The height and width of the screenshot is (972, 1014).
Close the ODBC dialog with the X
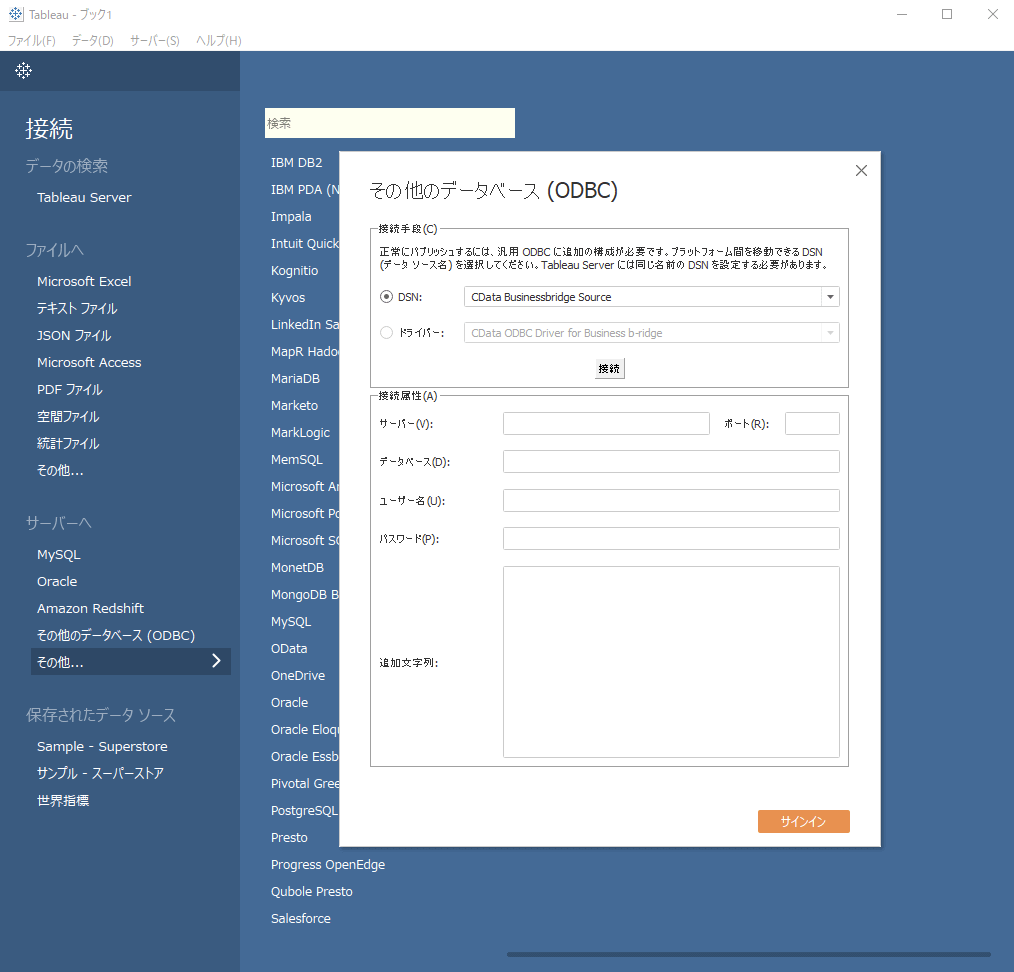861,171
